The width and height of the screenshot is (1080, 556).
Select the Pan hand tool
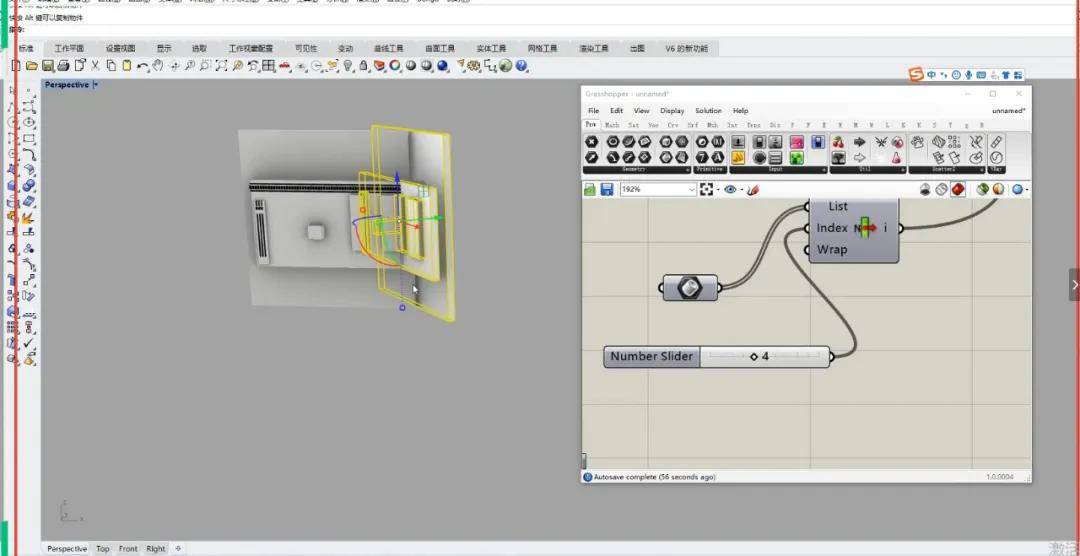click(158, 65)
